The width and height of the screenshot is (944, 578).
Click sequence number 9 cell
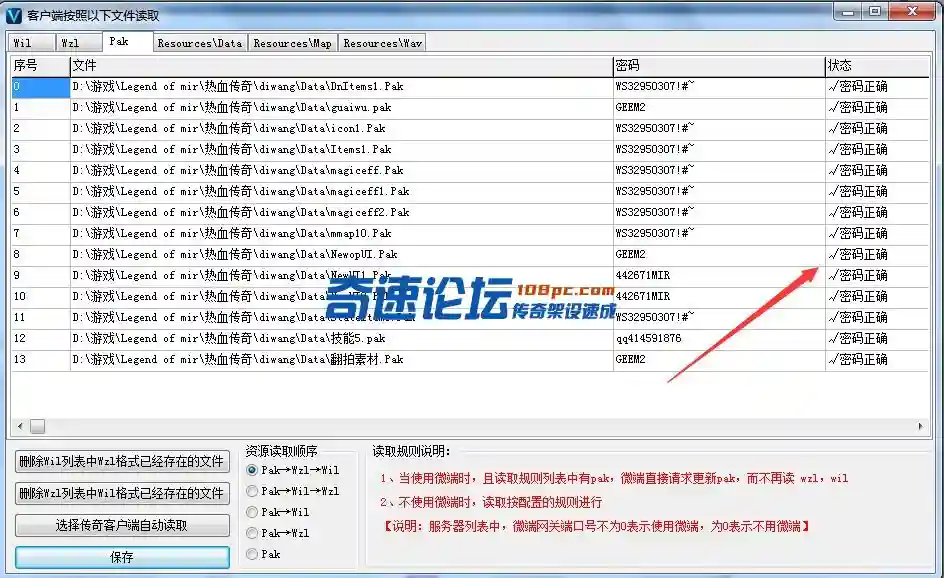click(40, 276)
